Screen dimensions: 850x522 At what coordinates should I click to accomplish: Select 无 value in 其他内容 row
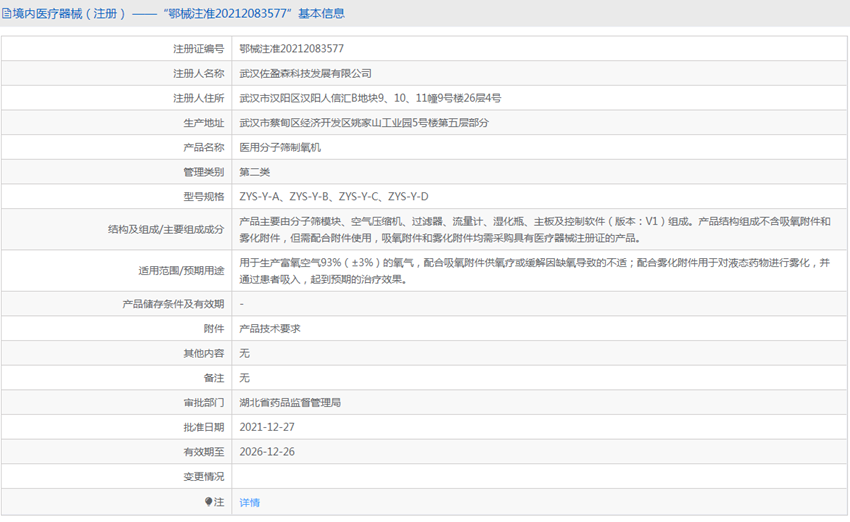point(244,353)
